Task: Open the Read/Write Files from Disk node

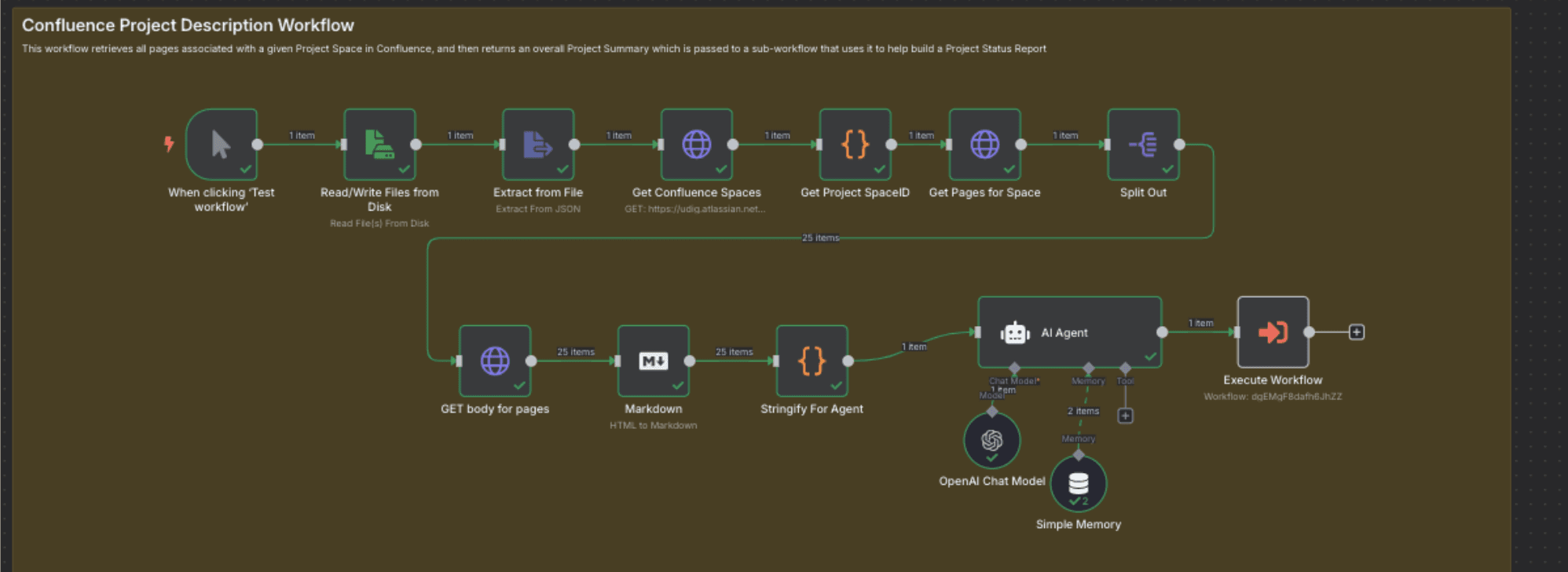Action: (x=379, y=145)
